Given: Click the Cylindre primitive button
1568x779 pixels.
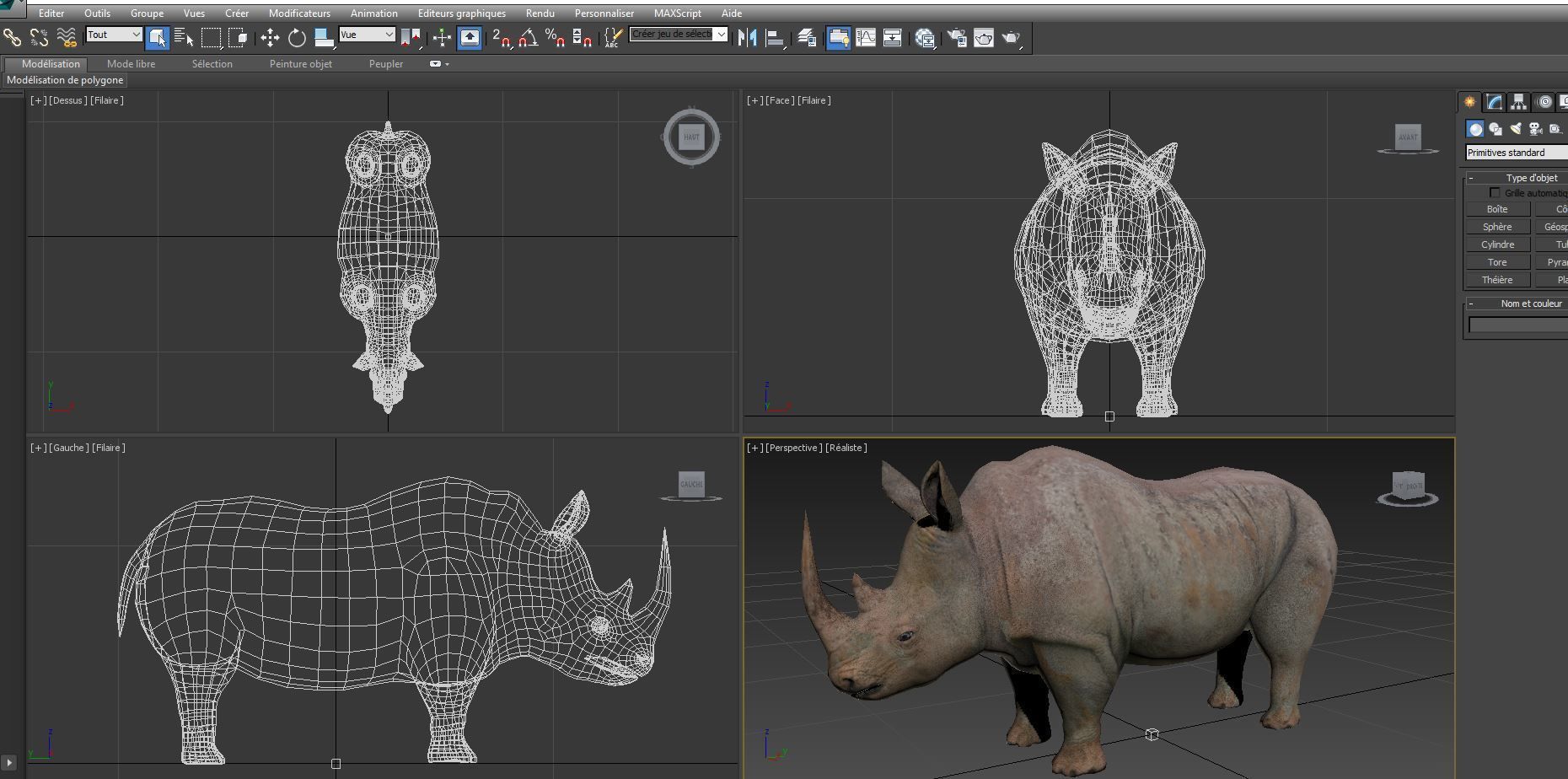Looking at the screenshot, I should pyautogui.click(x=1497, y=244).
